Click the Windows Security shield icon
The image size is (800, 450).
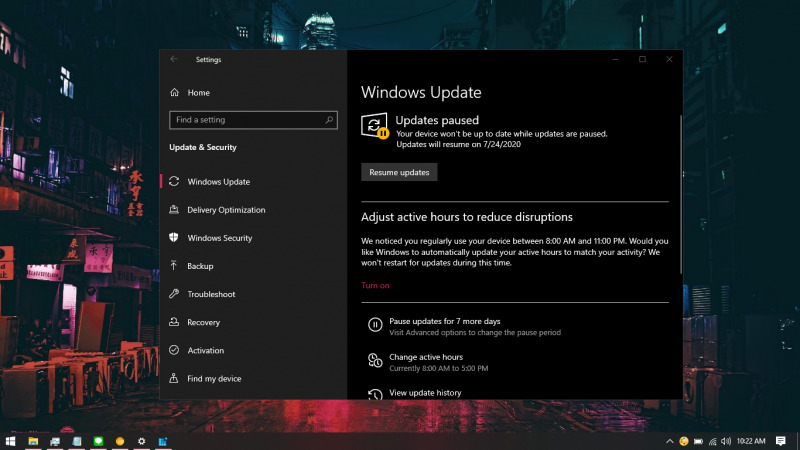[x=174, y=237]
